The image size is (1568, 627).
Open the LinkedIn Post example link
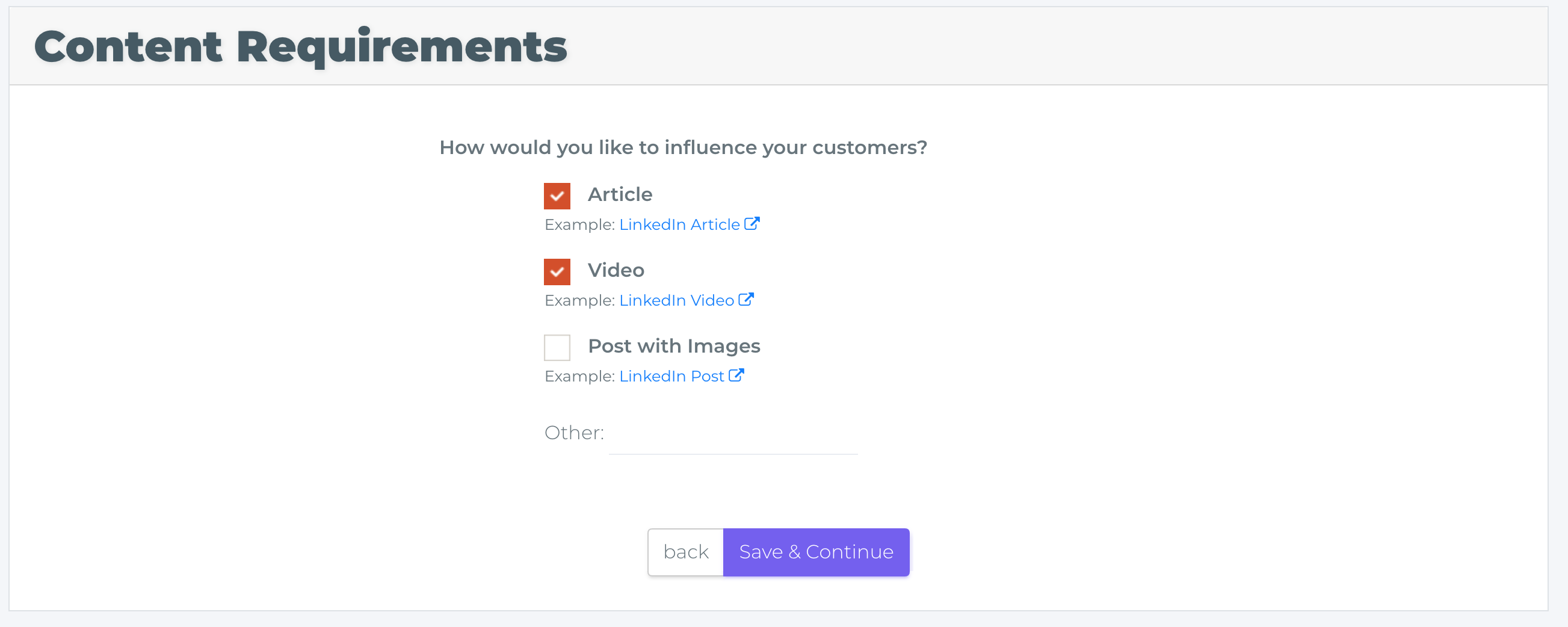click(671, 376)
